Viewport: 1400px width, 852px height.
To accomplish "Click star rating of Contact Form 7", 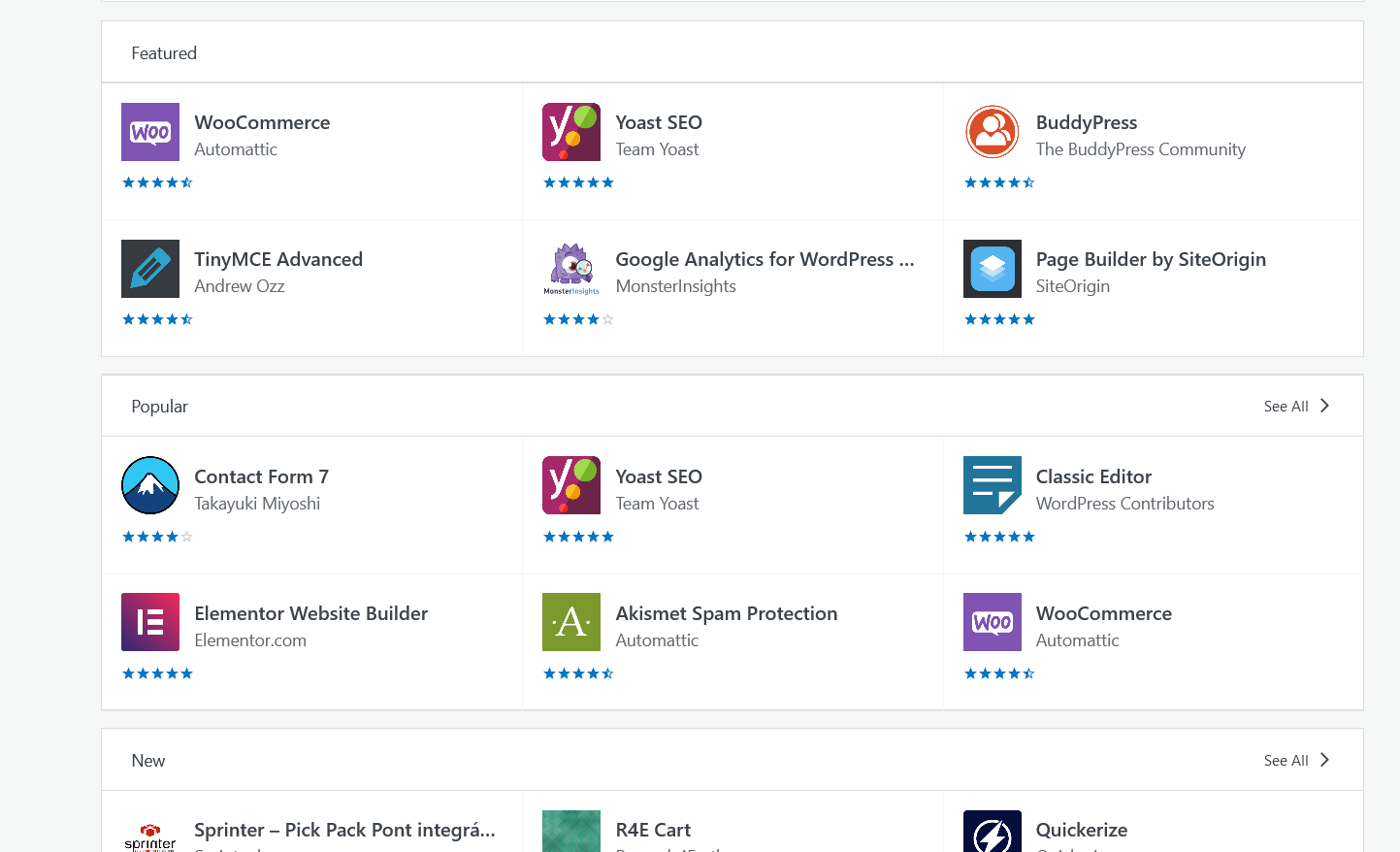I will (x=157, y=537).
